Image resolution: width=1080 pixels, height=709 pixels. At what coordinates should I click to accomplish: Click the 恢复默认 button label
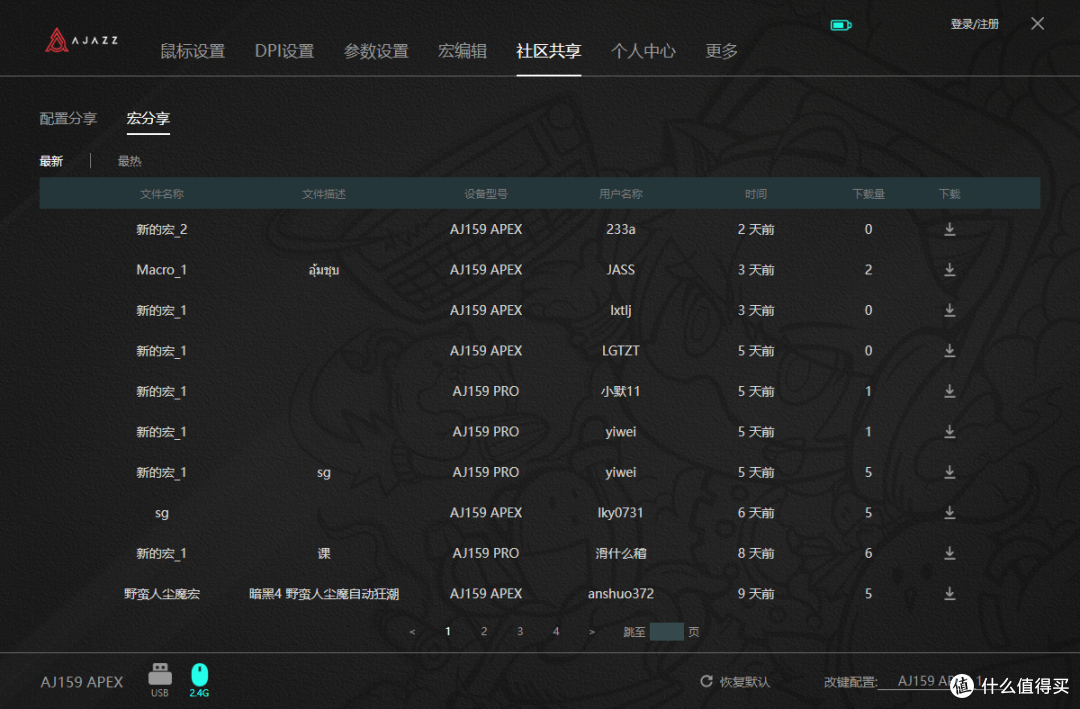tap(745, 681)
